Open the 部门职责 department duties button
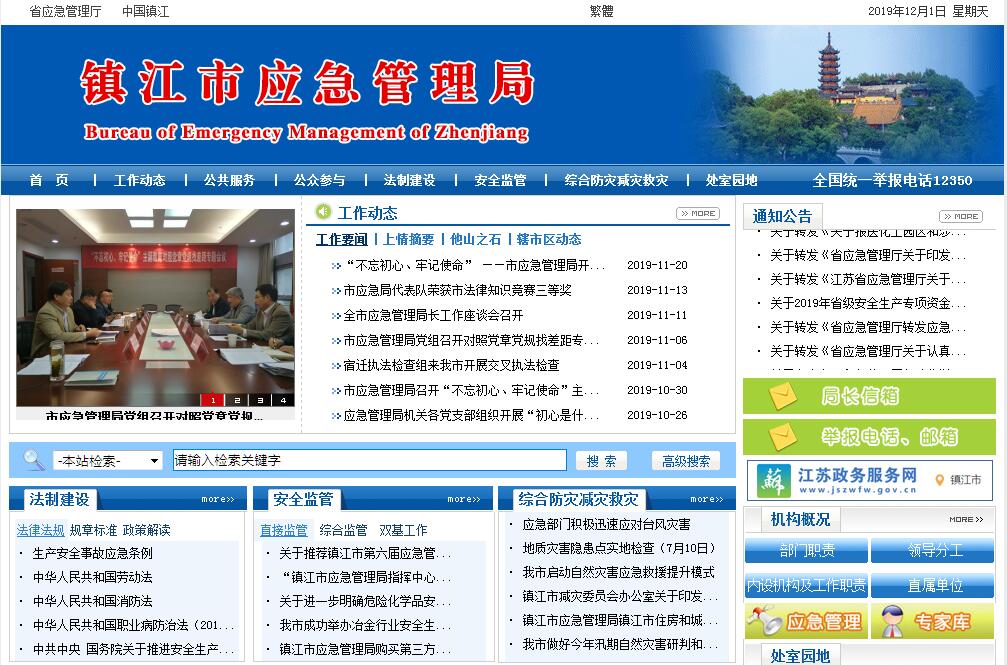Image resolution: width=1007 pixels, height=665 pixels. click(806, 551)
